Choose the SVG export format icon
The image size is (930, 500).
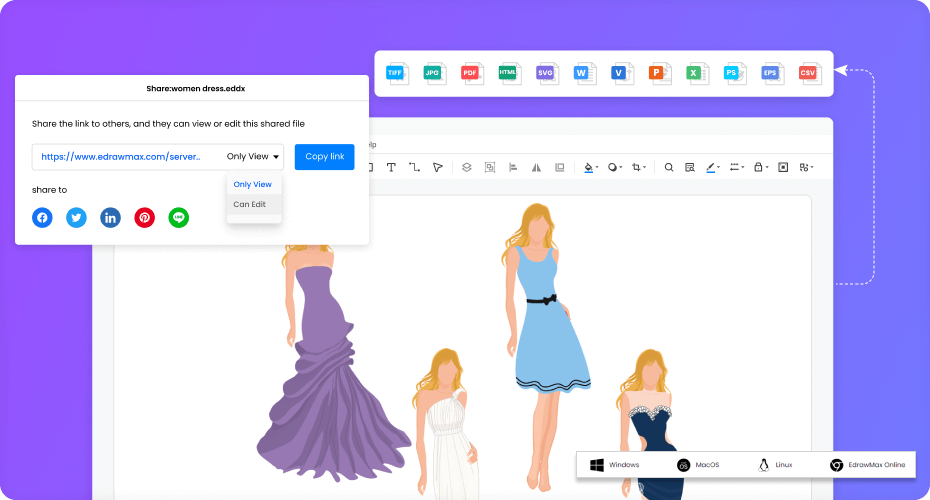tap(547, 74)
